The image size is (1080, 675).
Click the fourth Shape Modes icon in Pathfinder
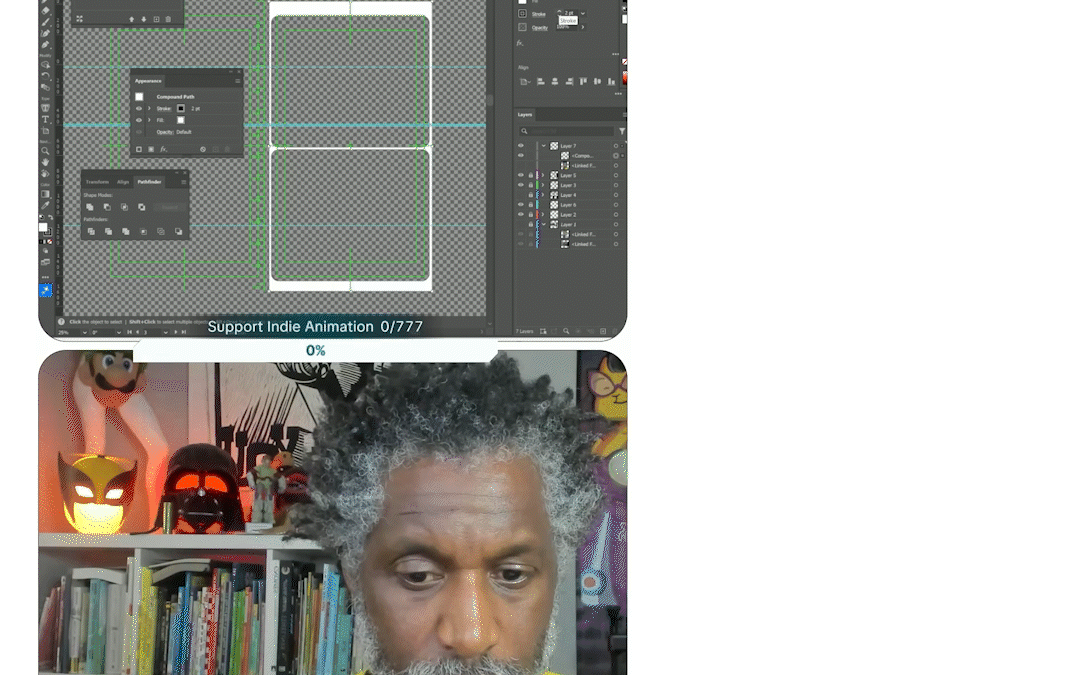coord(141,207)
